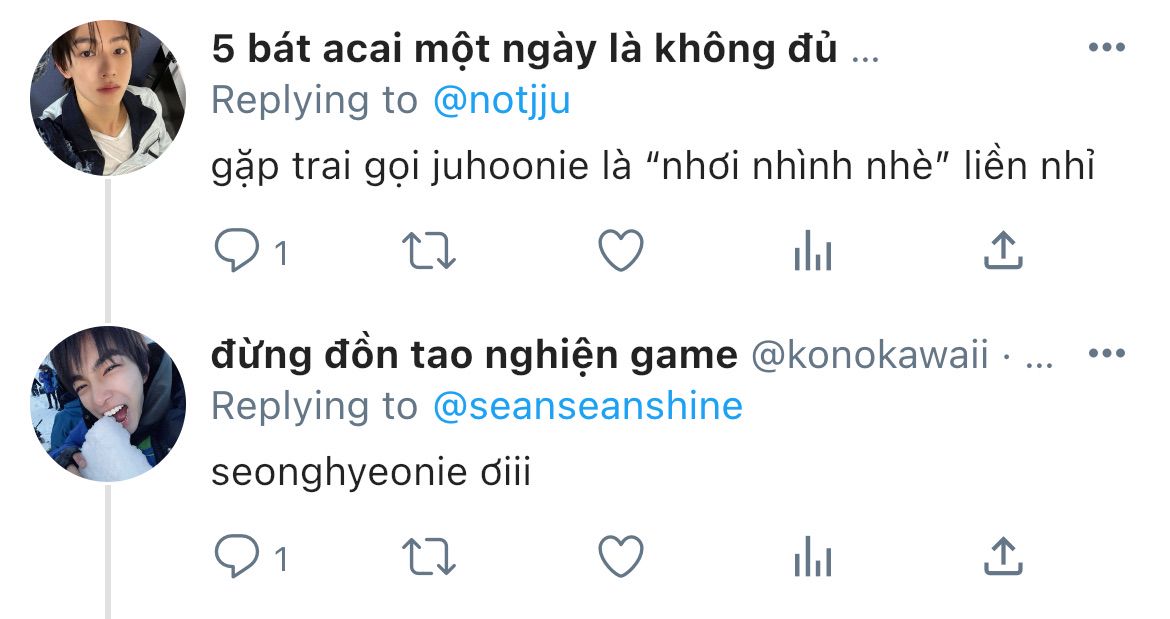Open more options for the first tweet
This screenshot has height=619, width=1170.
tap(1107, 48)
